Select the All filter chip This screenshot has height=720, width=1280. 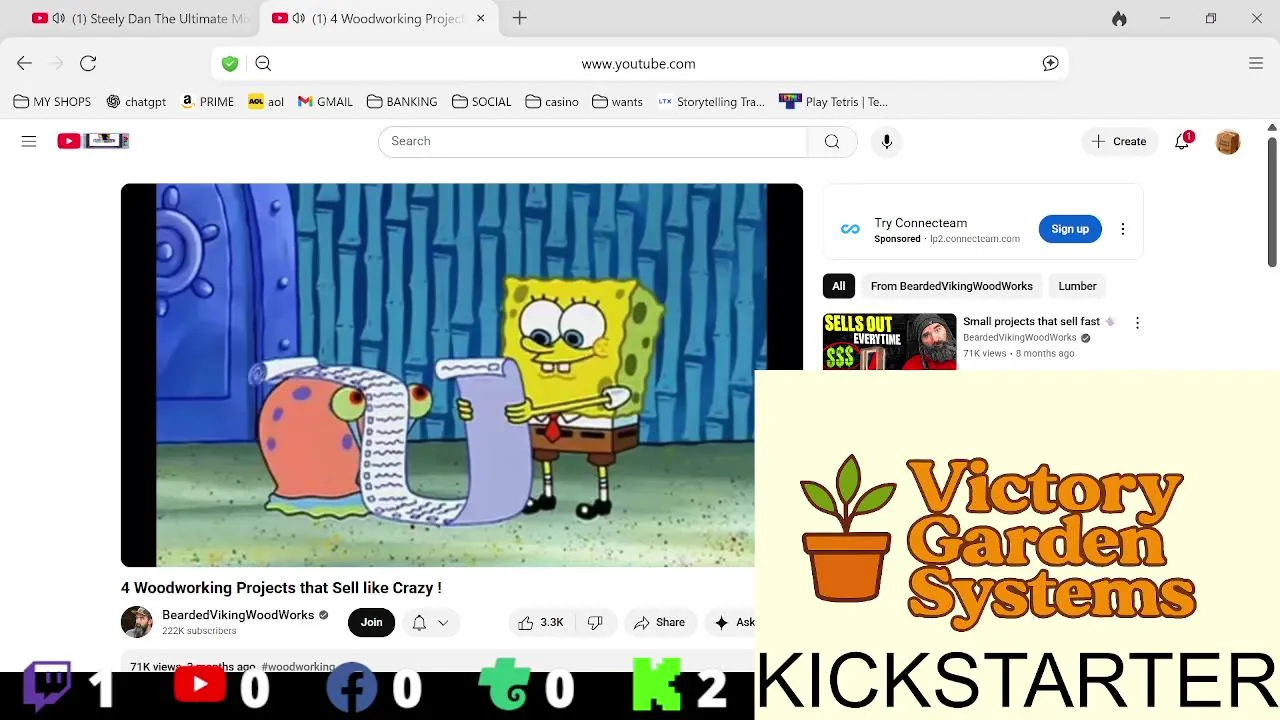[838, 286]
